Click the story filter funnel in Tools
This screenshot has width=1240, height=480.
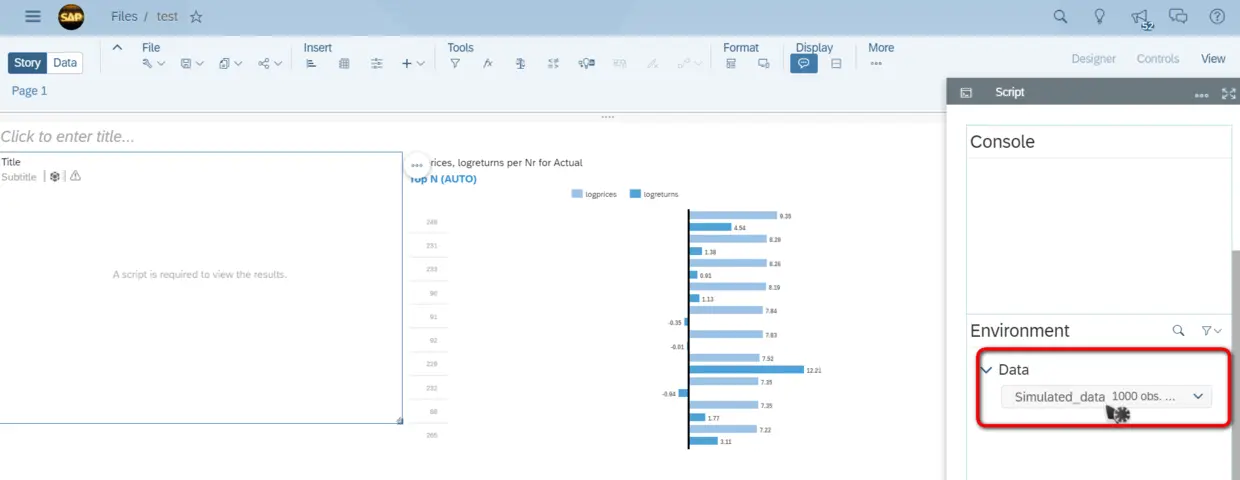tap(455, 64)
